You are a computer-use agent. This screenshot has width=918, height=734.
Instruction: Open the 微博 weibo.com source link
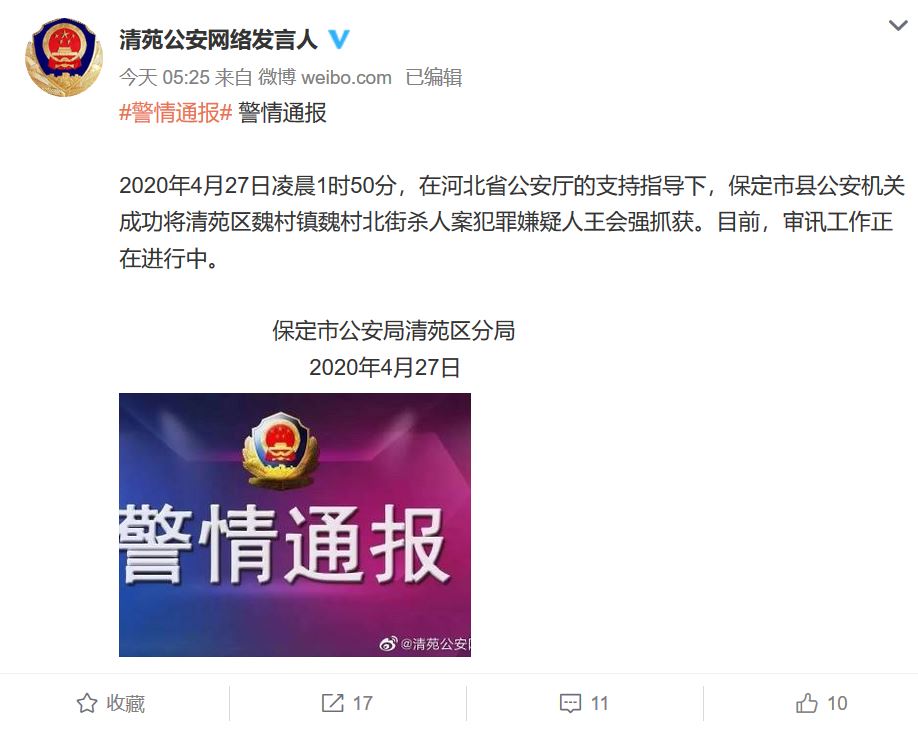pyautogui.click(x=325, y=77)
